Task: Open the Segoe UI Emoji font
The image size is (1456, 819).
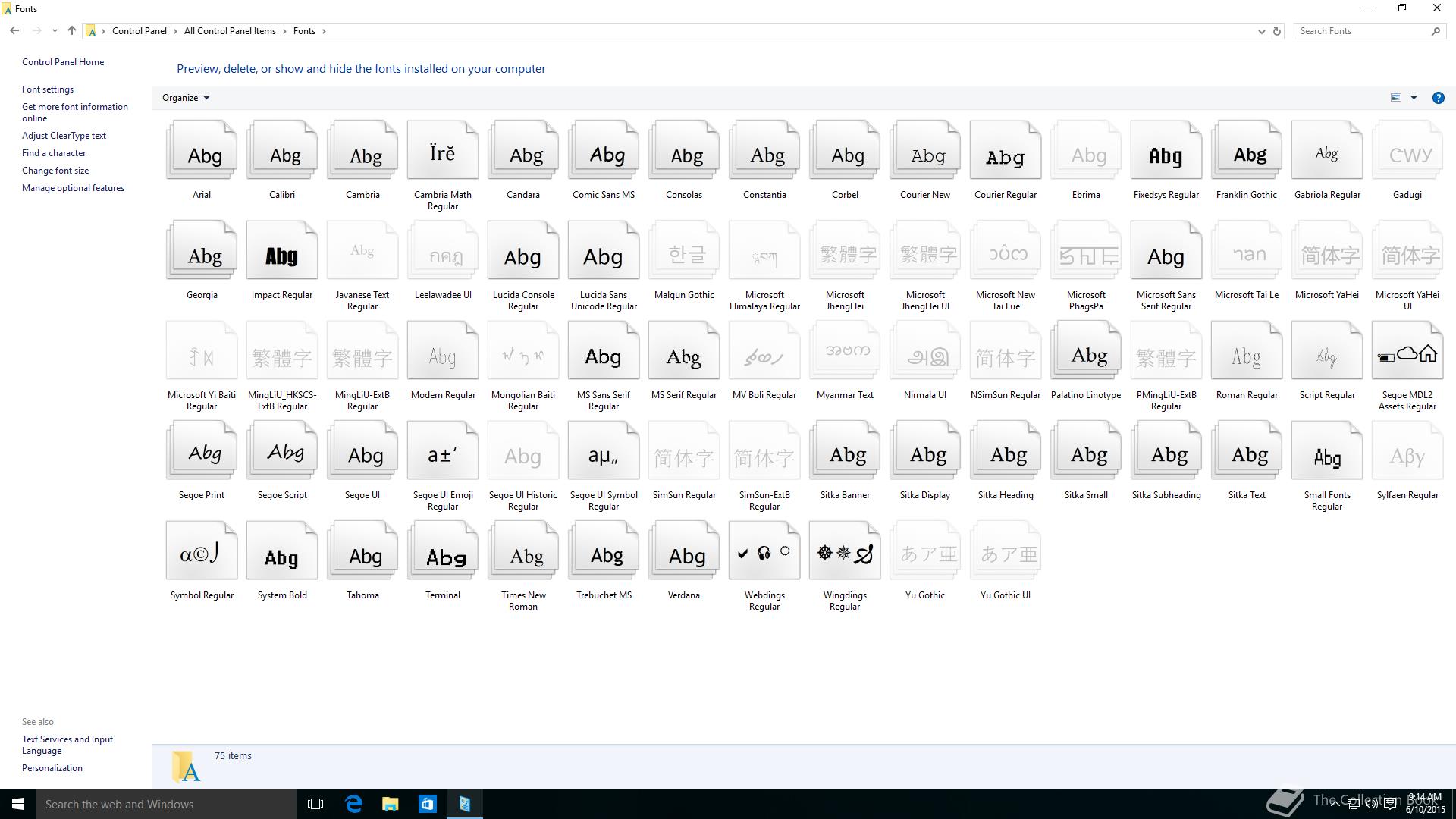Action: (442, 454)
